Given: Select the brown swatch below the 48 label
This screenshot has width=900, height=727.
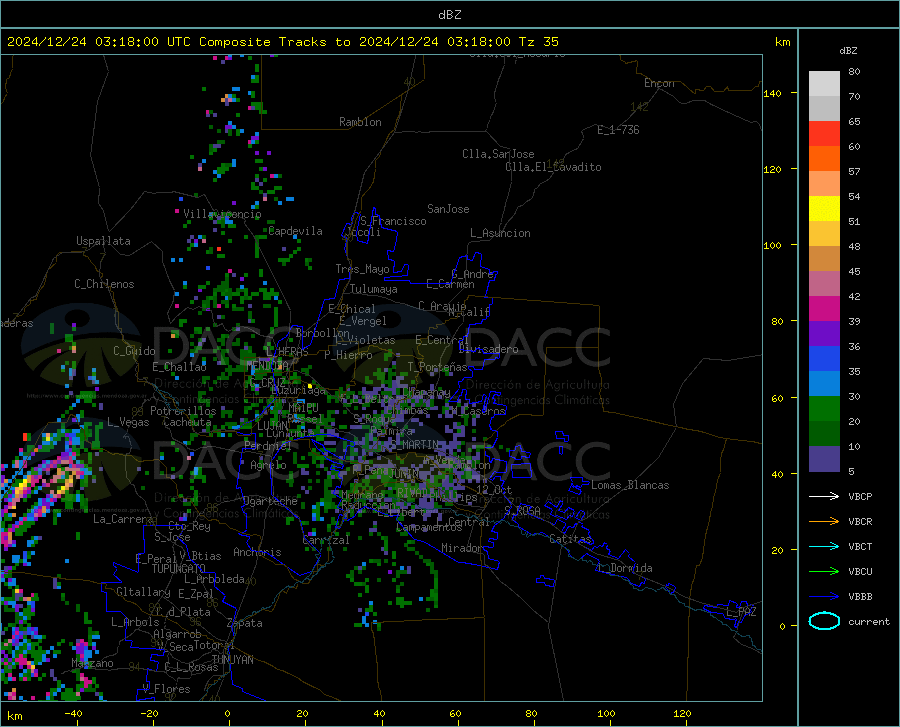Looking at the screenshot, I should (824, 259).
